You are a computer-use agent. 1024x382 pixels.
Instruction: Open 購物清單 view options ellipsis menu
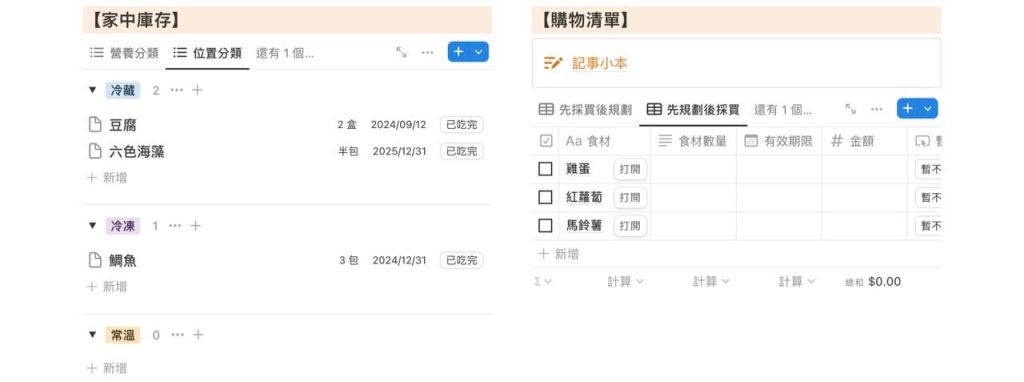[876, 109]
